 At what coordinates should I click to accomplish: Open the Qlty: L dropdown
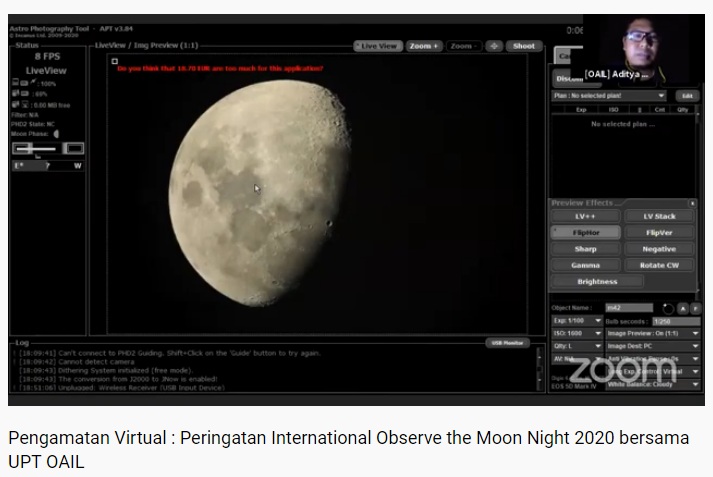coord(577,346)
